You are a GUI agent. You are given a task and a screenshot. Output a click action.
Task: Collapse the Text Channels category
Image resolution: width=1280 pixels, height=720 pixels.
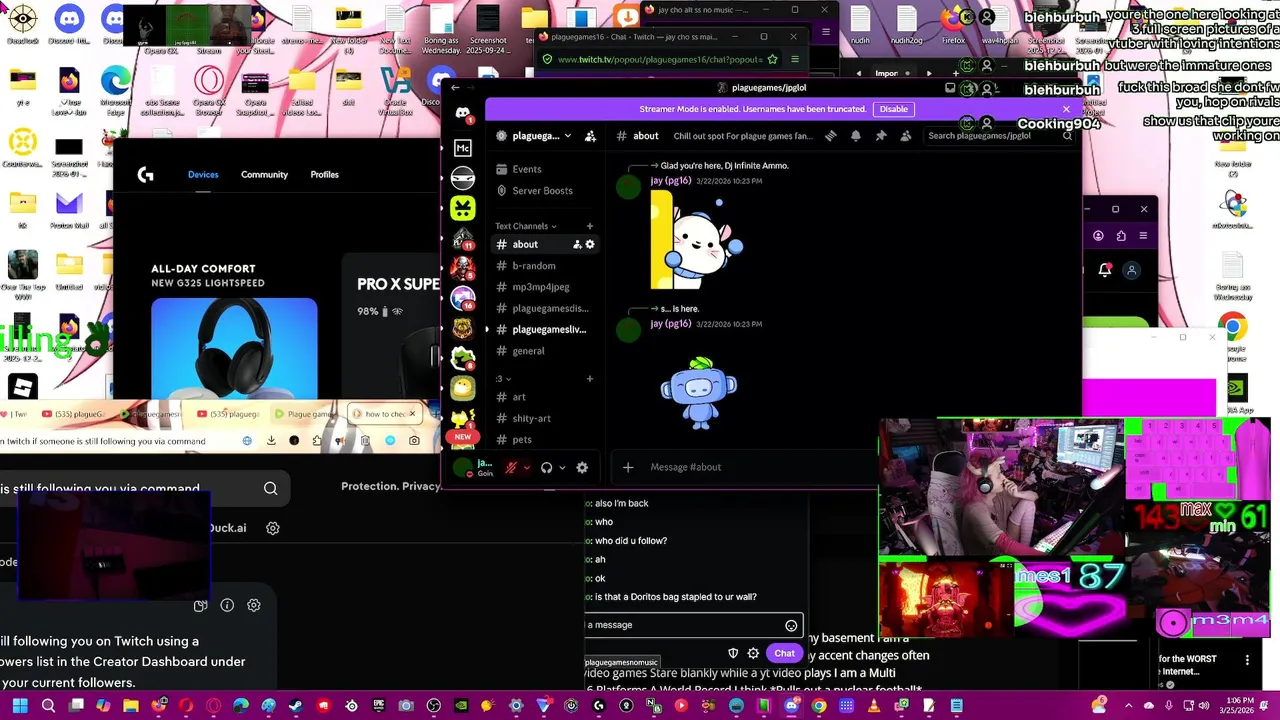coord(525,226)
